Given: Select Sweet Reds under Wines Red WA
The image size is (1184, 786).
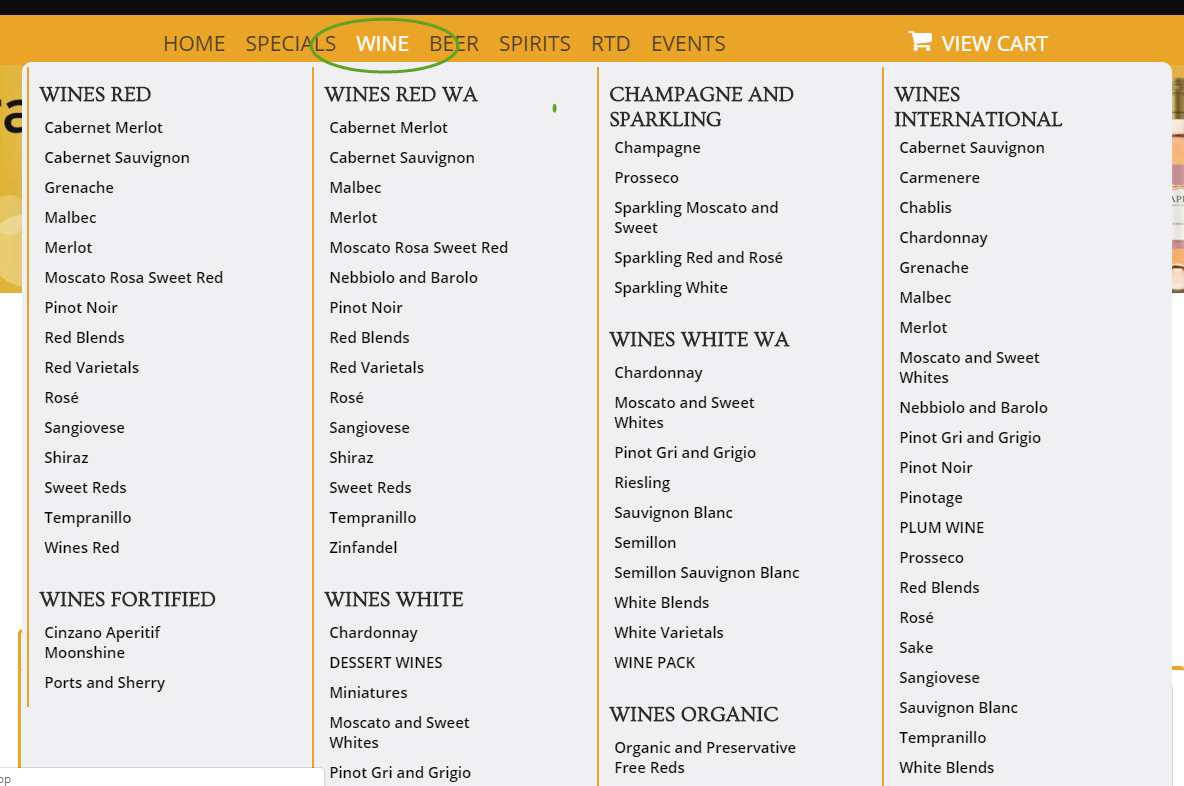Looking at the screenshot, I should point(370,488).
